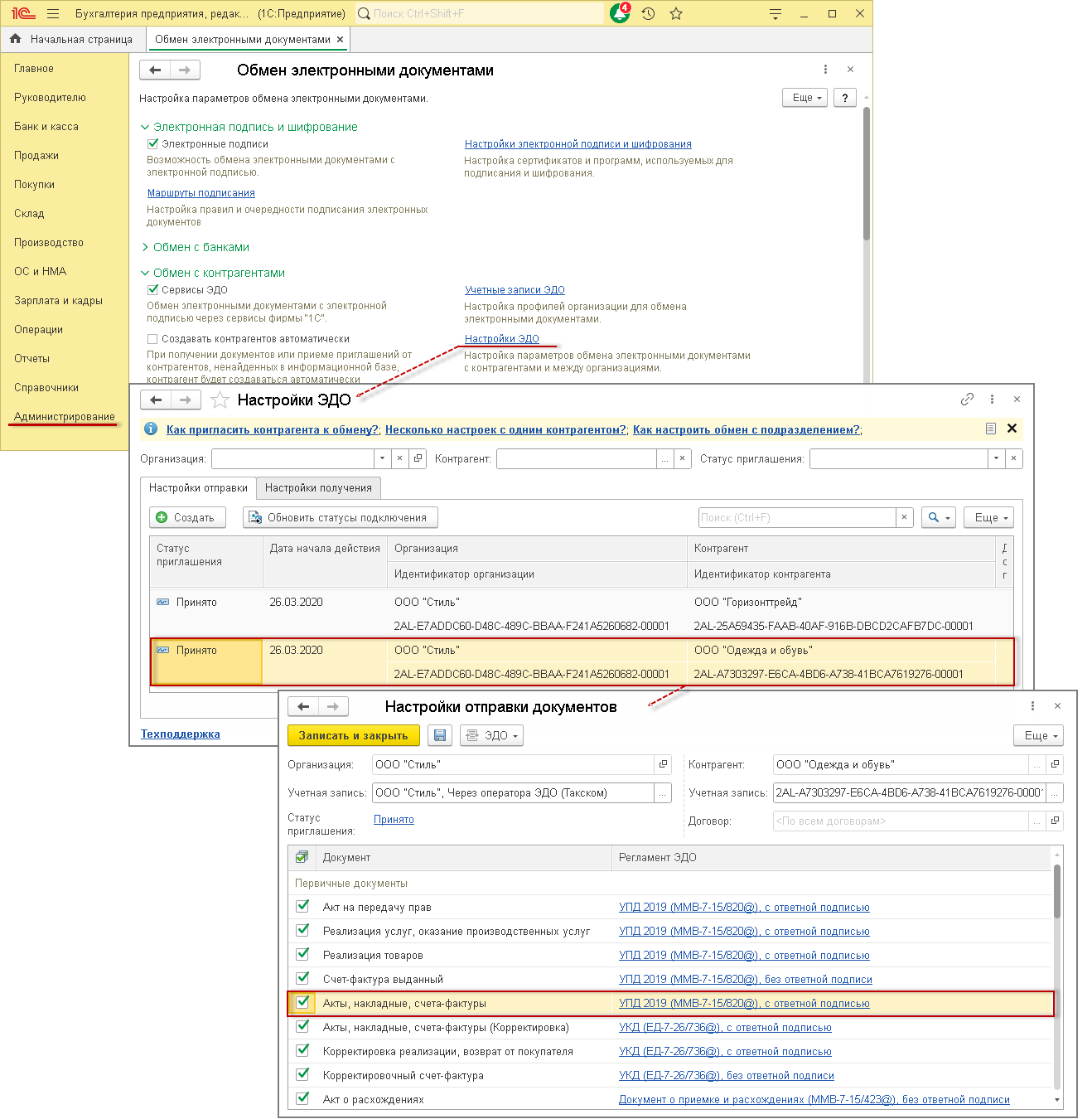Clear the Статус приглашения filter
This screenshot has height=1119, width=1092.
click(x=1013, y=458)
